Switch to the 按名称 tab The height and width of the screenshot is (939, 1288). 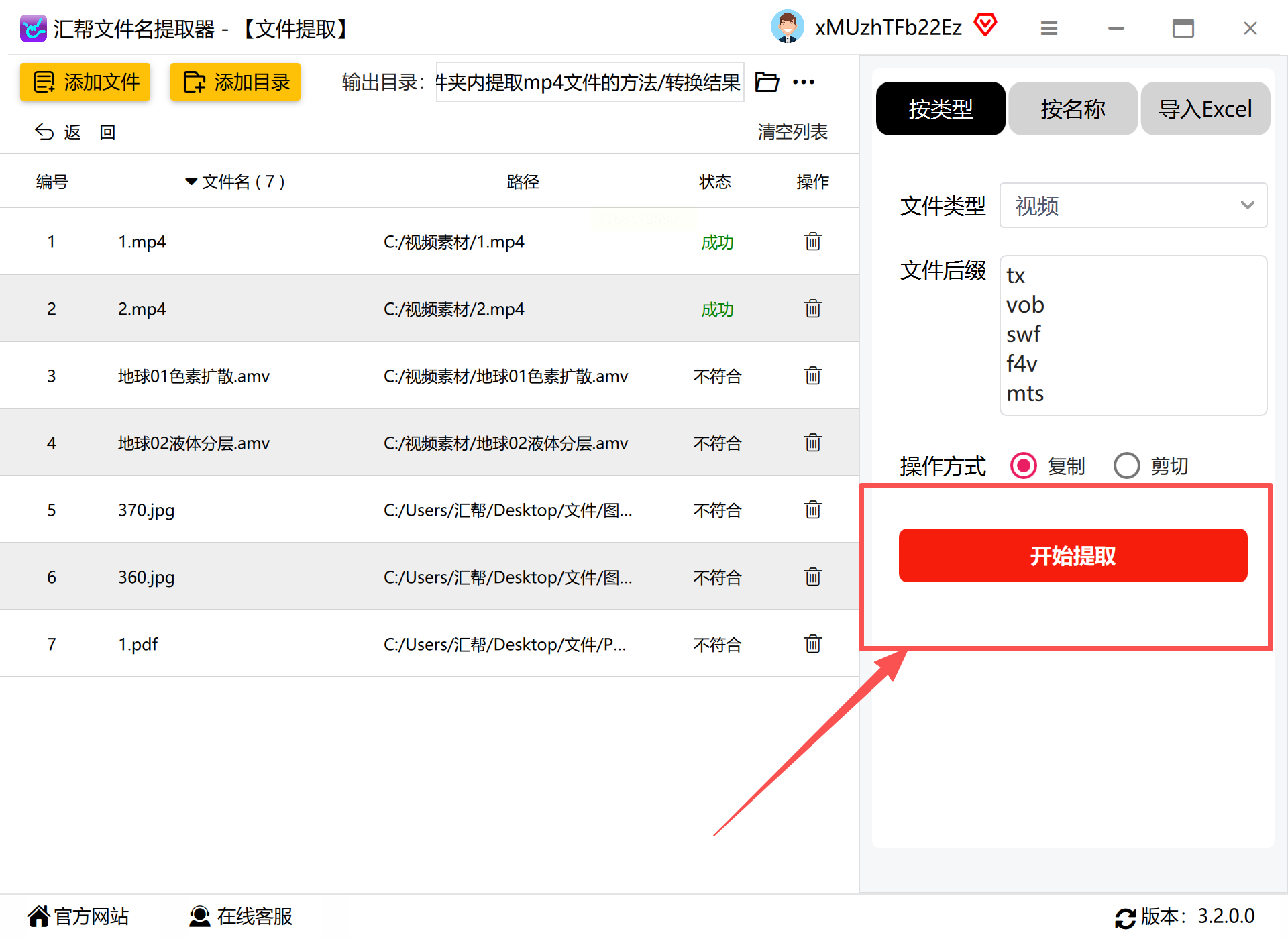tap(1072, 109)
